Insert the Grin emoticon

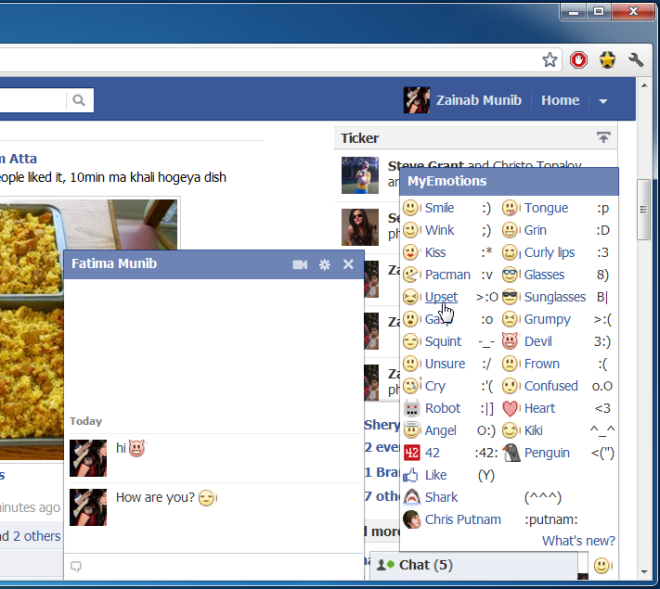coord(535,230)
